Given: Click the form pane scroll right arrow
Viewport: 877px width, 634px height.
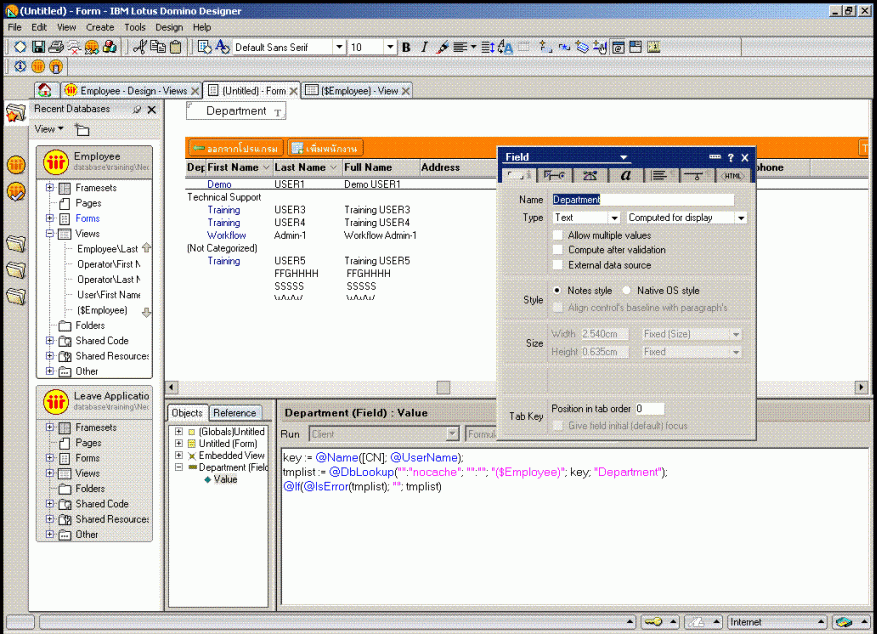Looking at the screenshot, I should coord(861,387).
